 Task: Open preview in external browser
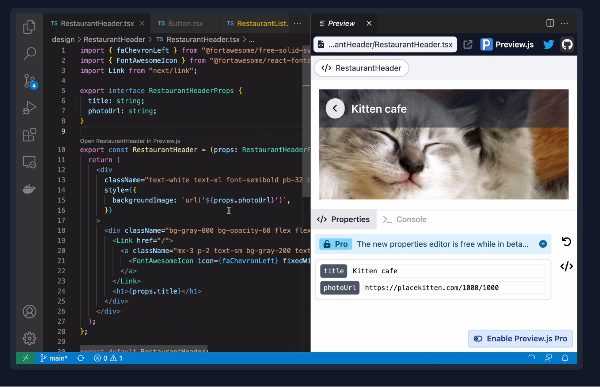point(468,44)
